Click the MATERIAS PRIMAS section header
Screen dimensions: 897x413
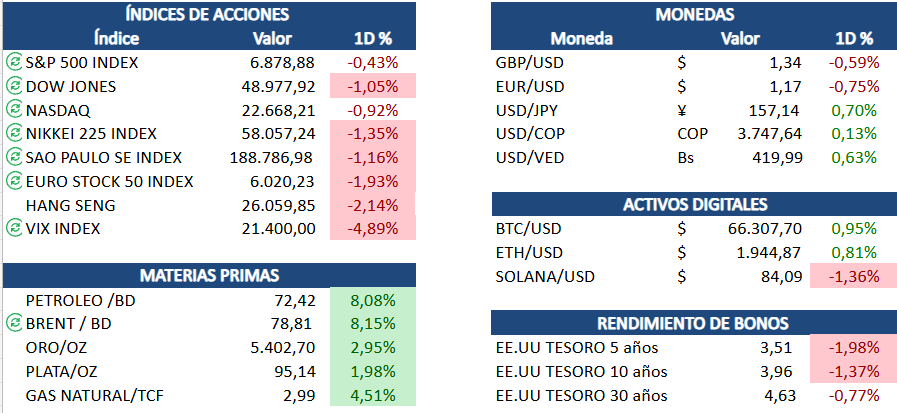208,275
